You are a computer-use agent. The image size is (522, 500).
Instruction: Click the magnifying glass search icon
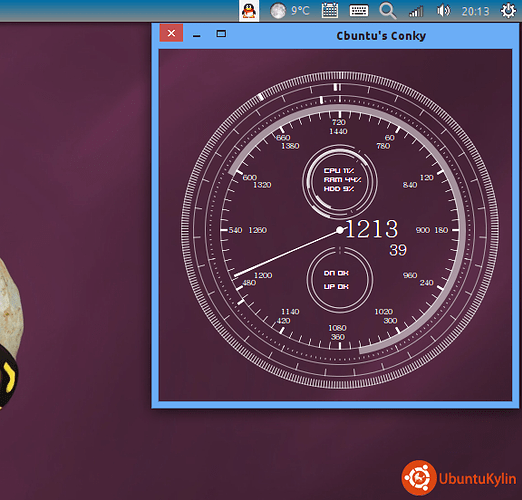coord(388,11)
